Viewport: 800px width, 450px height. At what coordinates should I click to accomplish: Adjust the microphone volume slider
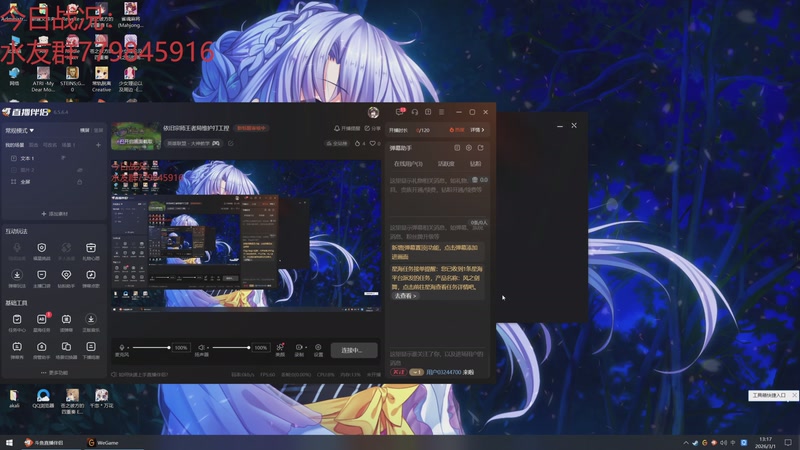click(151, 347)
